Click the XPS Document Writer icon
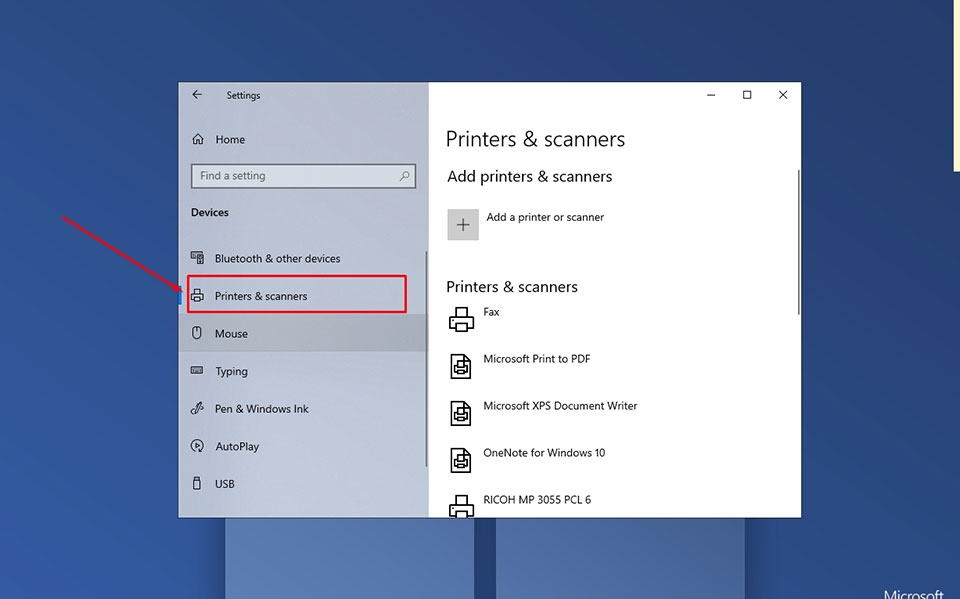 [x=461, y=413]
